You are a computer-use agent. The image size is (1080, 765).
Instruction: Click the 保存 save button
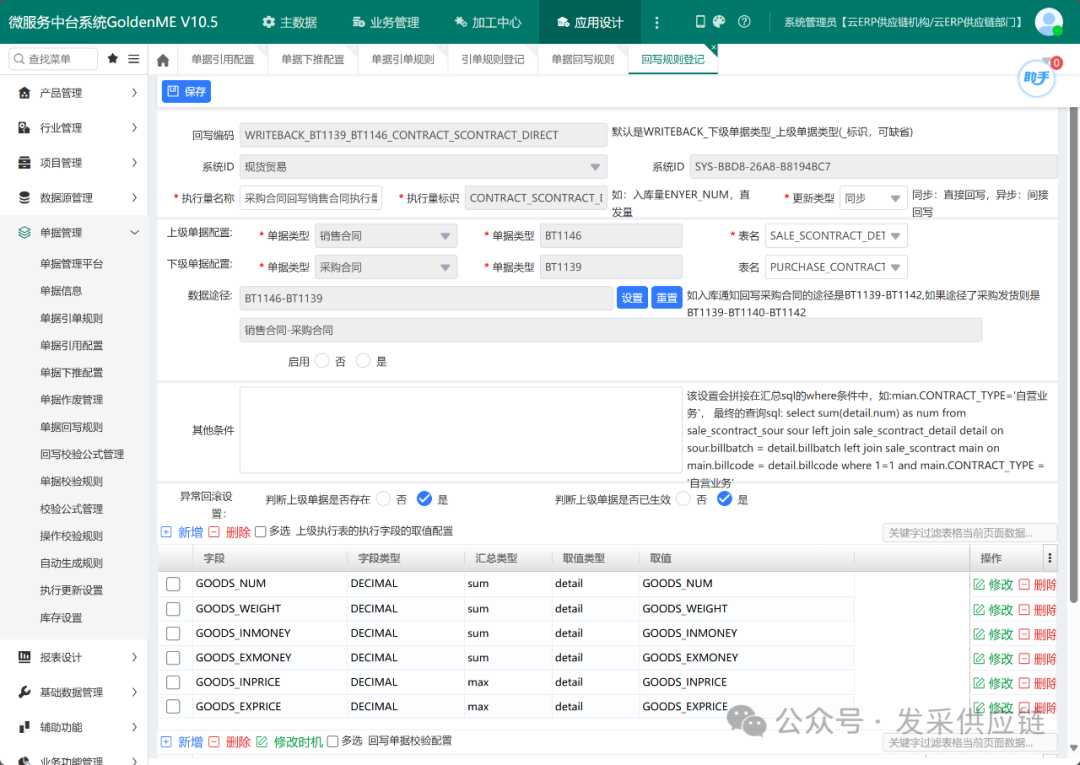(x=186, y=91)
